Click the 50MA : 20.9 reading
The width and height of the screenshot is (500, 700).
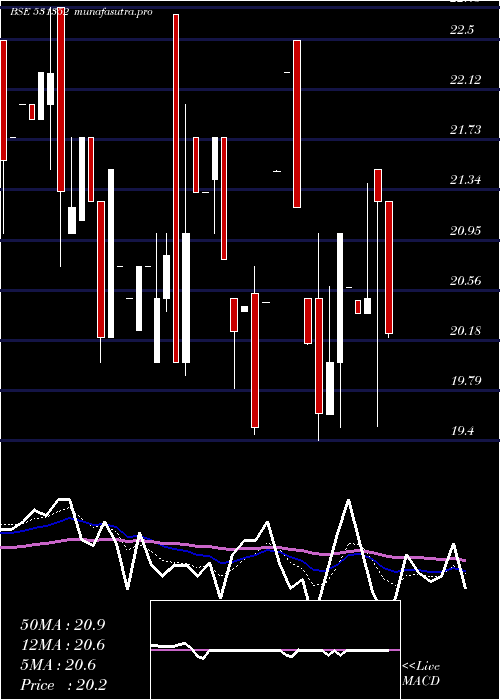(63, 625)
